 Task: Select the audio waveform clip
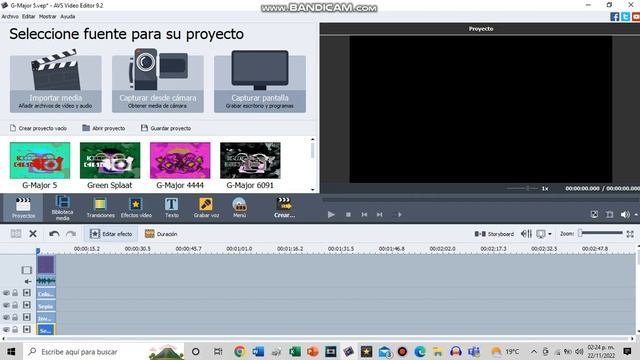click(46, 281)
